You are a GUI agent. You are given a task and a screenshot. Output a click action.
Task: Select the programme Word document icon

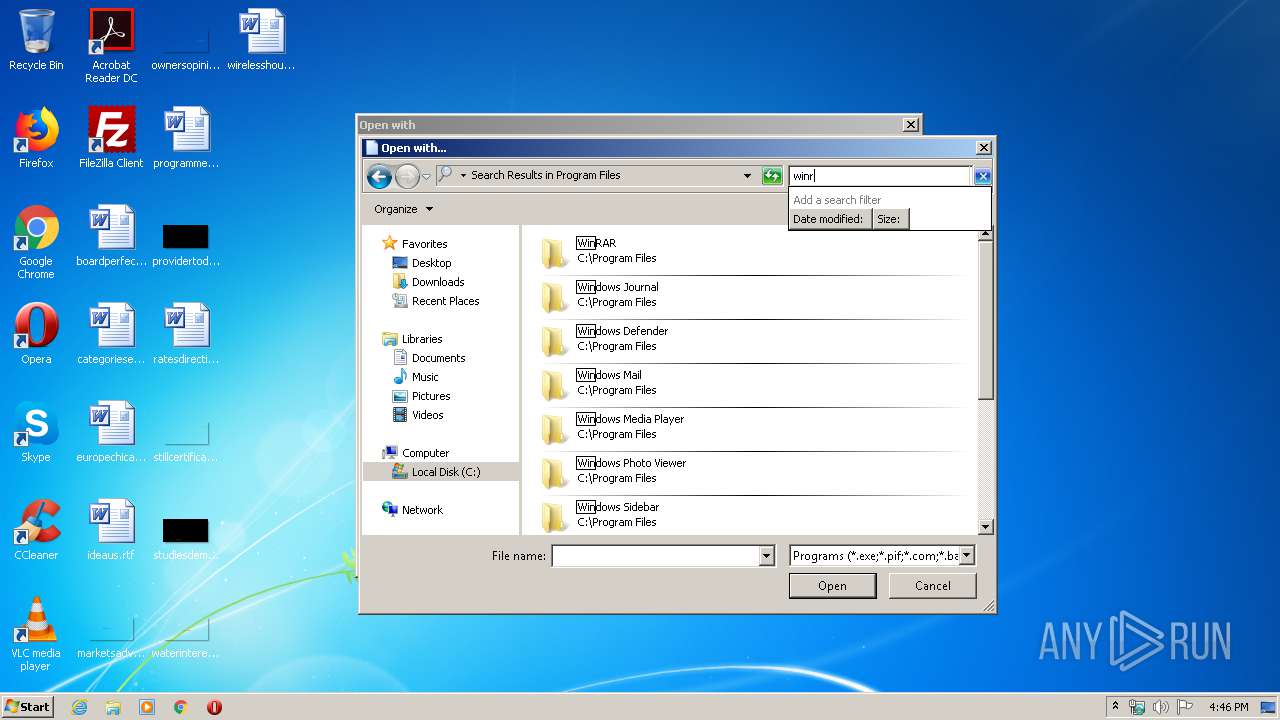186,138
